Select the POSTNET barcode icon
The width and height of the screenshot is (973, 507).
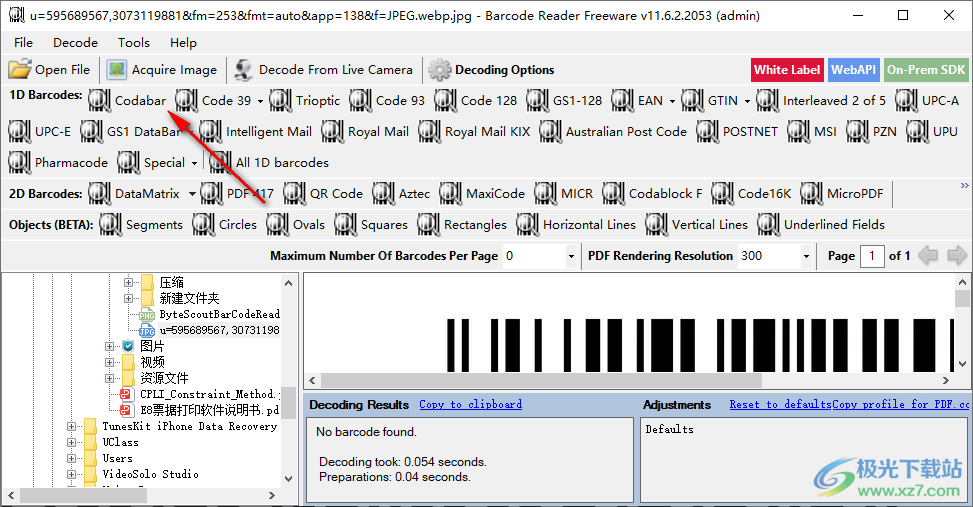(707, 132)
